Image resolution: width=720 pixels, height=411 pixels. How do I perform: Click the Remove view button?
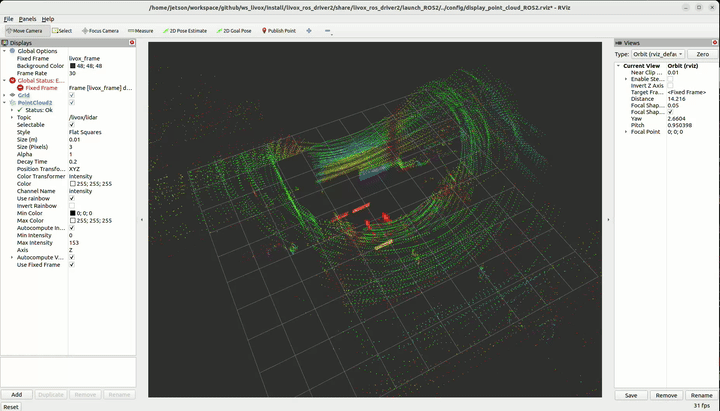tap(666, 395)
